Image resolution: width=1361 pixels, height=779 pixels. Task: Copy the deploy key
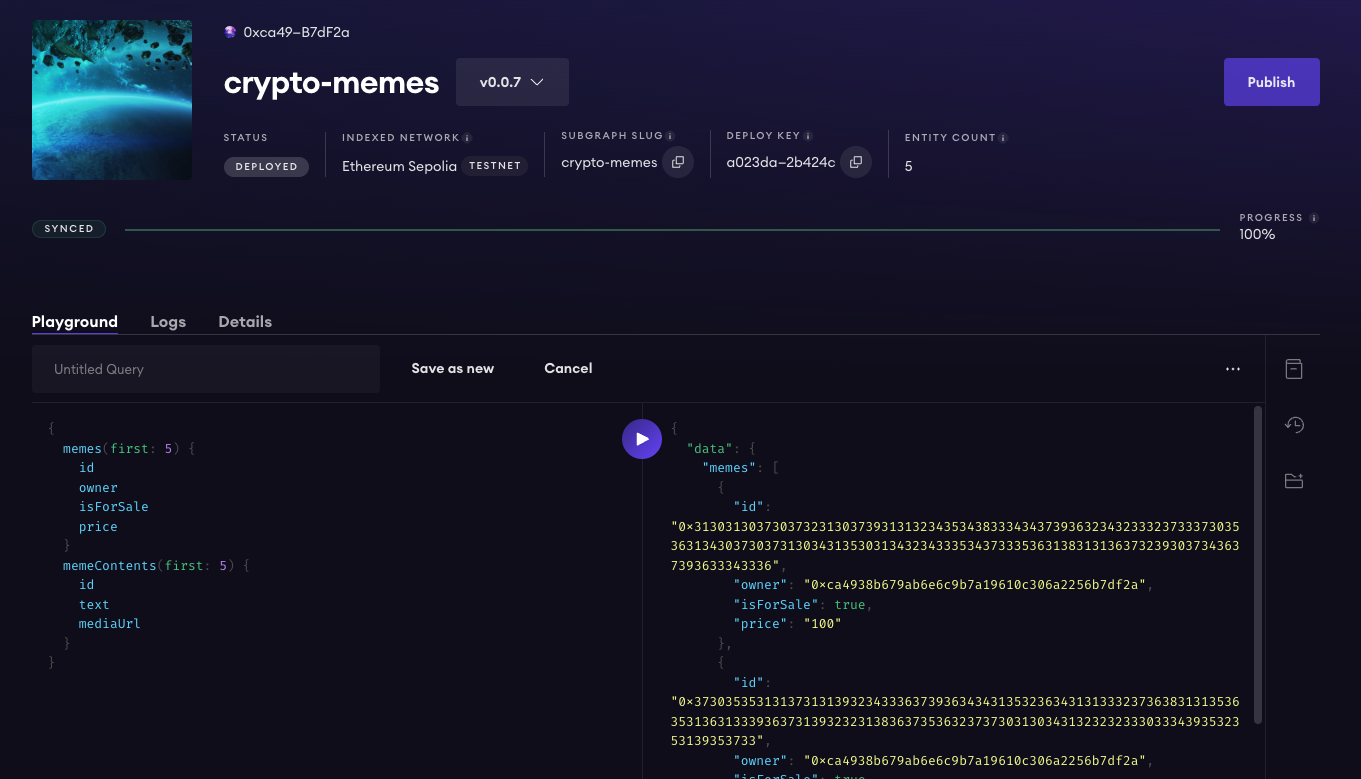pyautogui.click(x=855, y=162)
